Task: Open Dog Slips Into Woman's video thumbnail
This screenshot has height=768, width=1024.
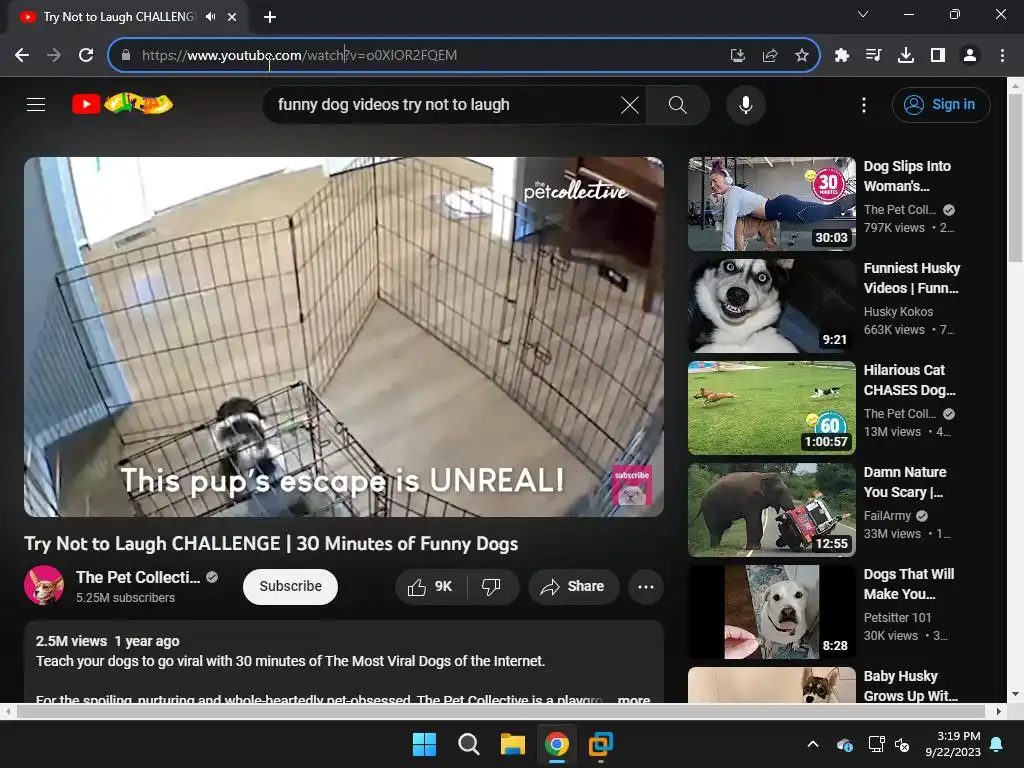Action: pyautogui.click(x=772, y=204)
